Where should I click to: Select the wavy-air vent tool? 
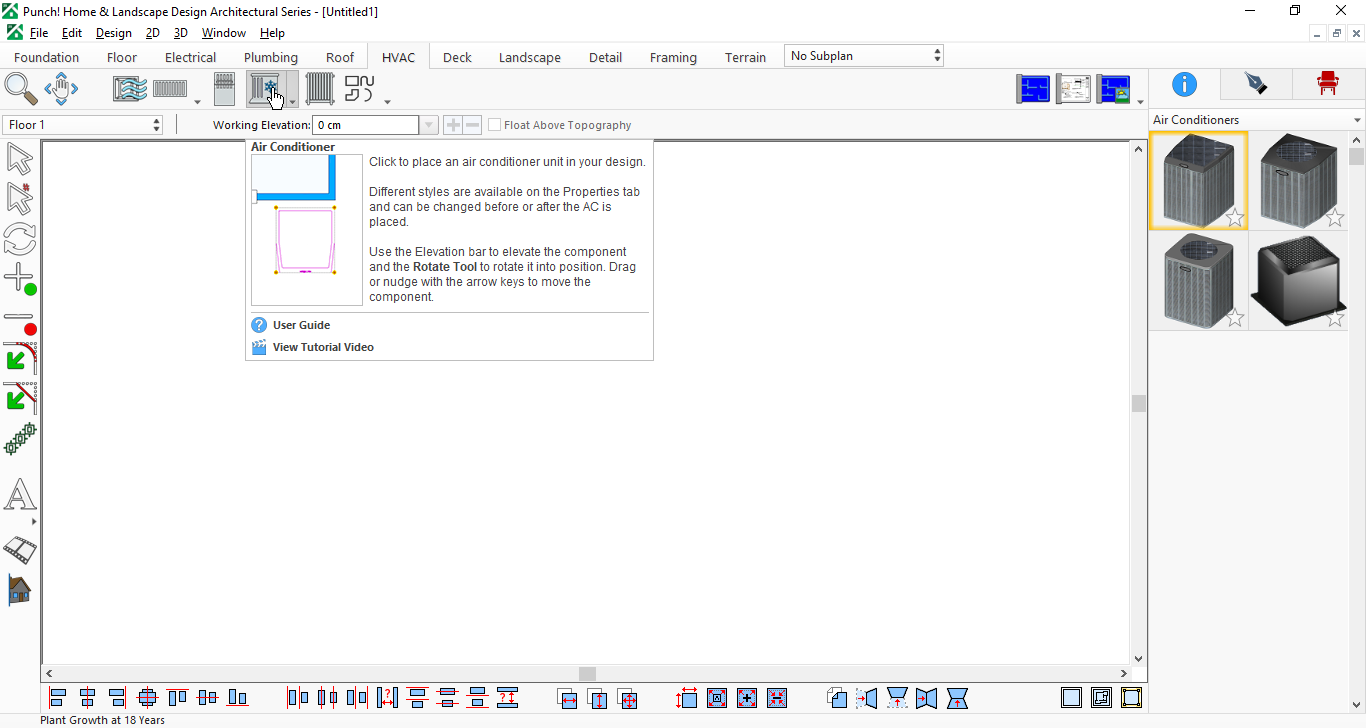click(x=130, y=89)
